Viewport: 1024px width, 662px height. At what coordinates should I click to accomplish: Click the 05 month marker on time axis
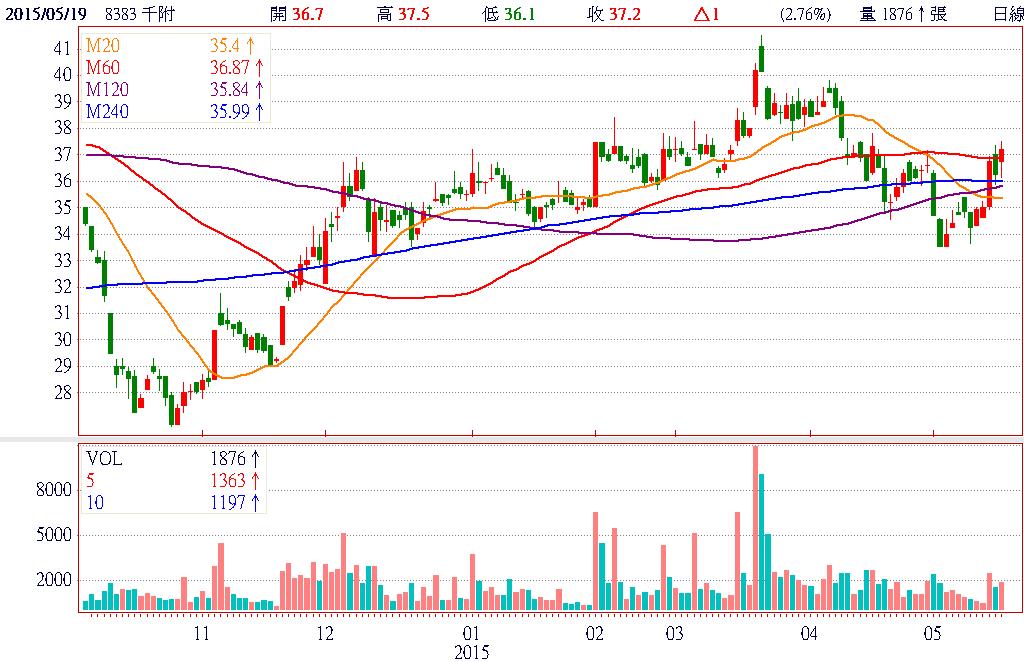(x=933, y=633)
